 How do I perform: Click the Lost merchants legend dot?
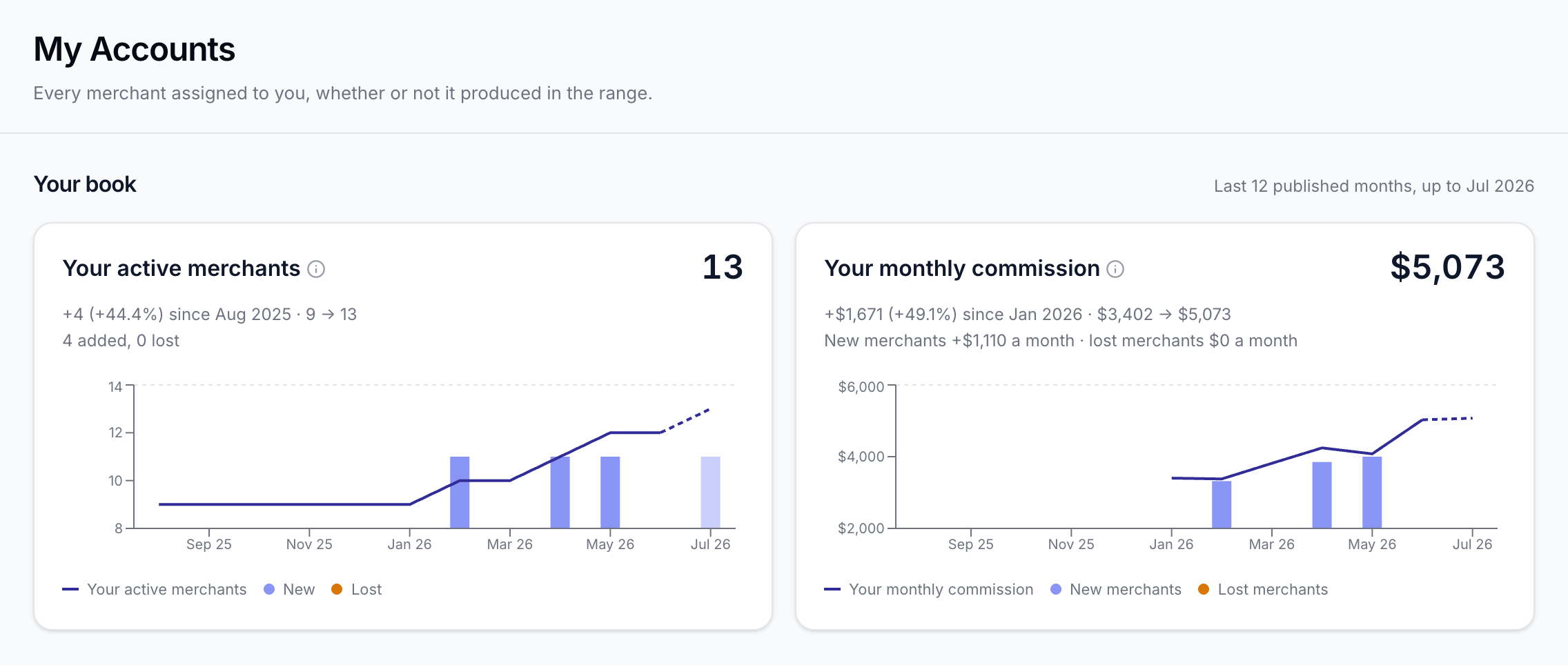click(x=1204, y=589)
